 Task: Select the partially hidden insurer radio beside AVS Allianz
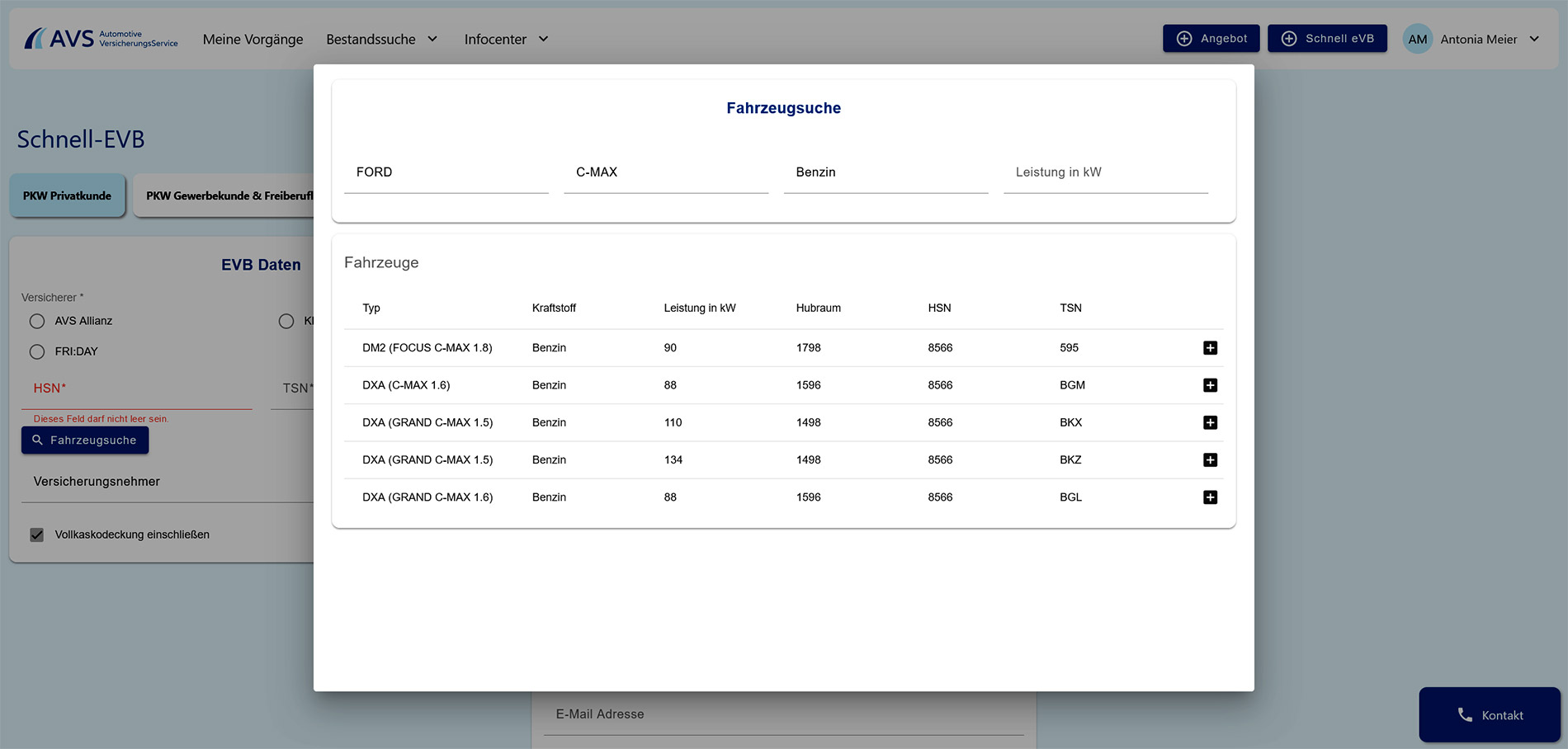coord(286,321)
